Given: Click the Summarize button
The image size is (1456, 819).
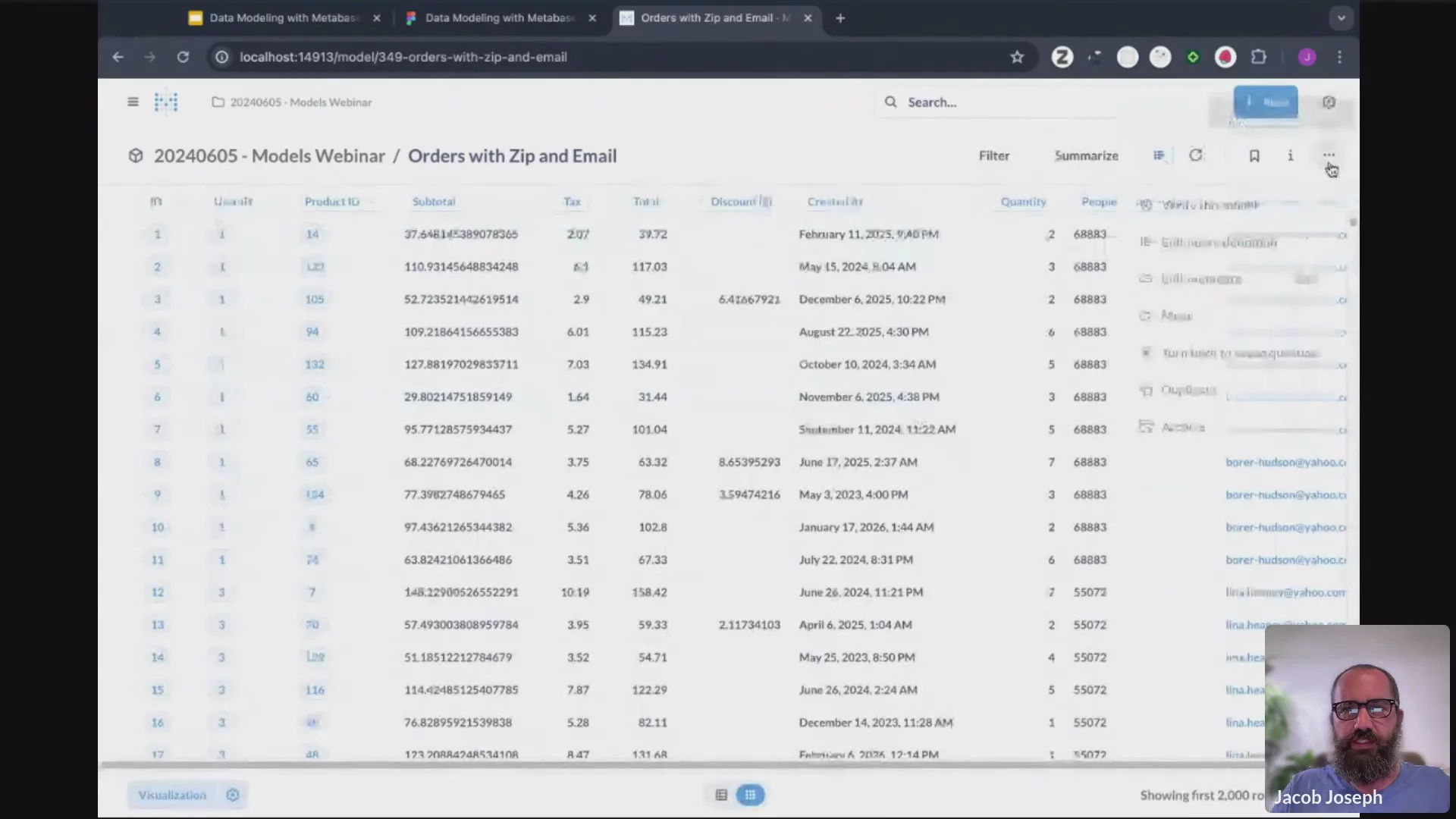Looking at the screenshot, I should pos(1086,155).
